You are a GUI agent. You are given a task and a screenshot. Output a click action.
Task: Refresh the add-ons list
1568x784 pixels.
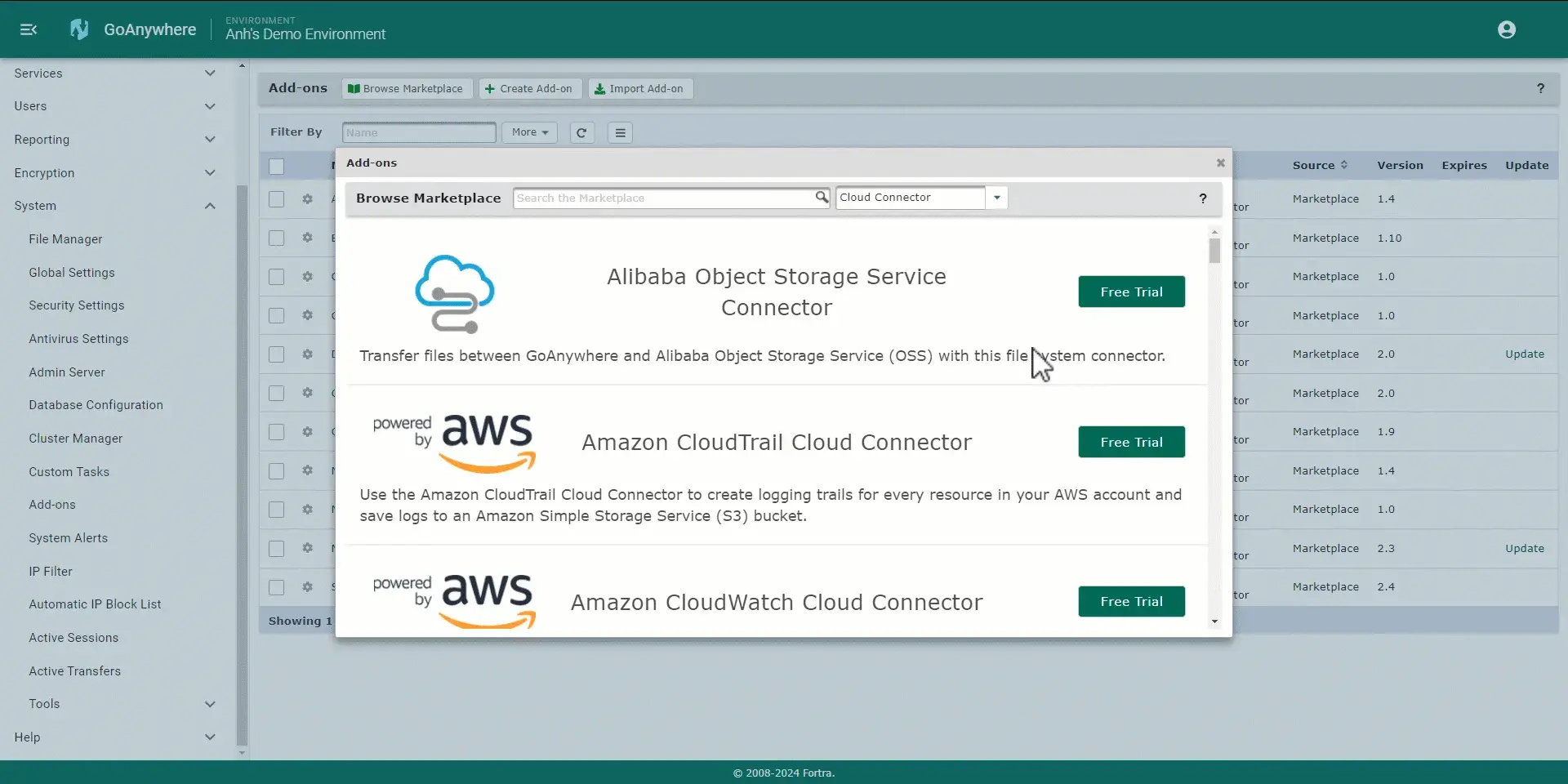581,132
